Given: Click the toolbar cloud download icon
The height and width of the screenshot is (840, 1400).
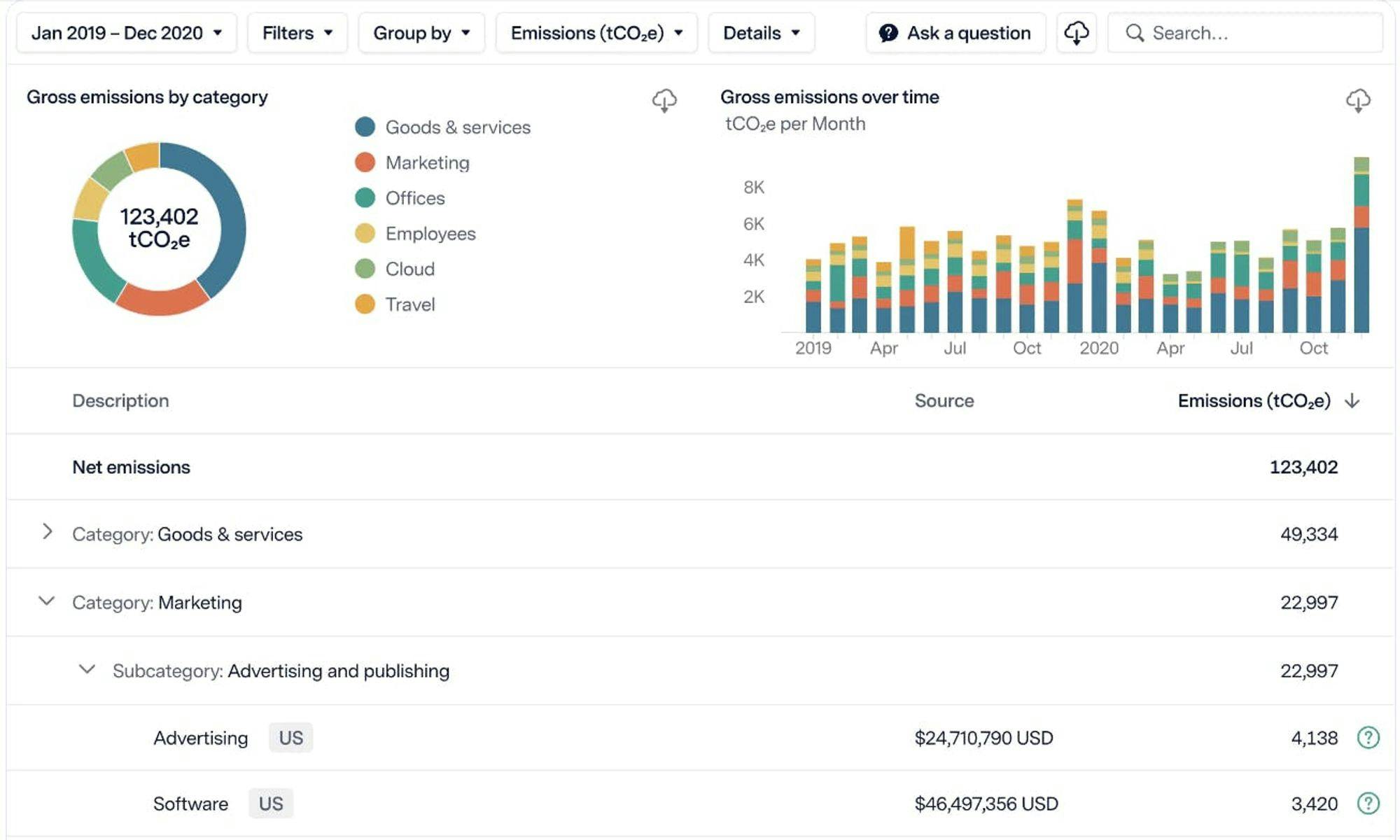Looking at the screenshot, I should pyautogui.click(x=1076, y=32).
